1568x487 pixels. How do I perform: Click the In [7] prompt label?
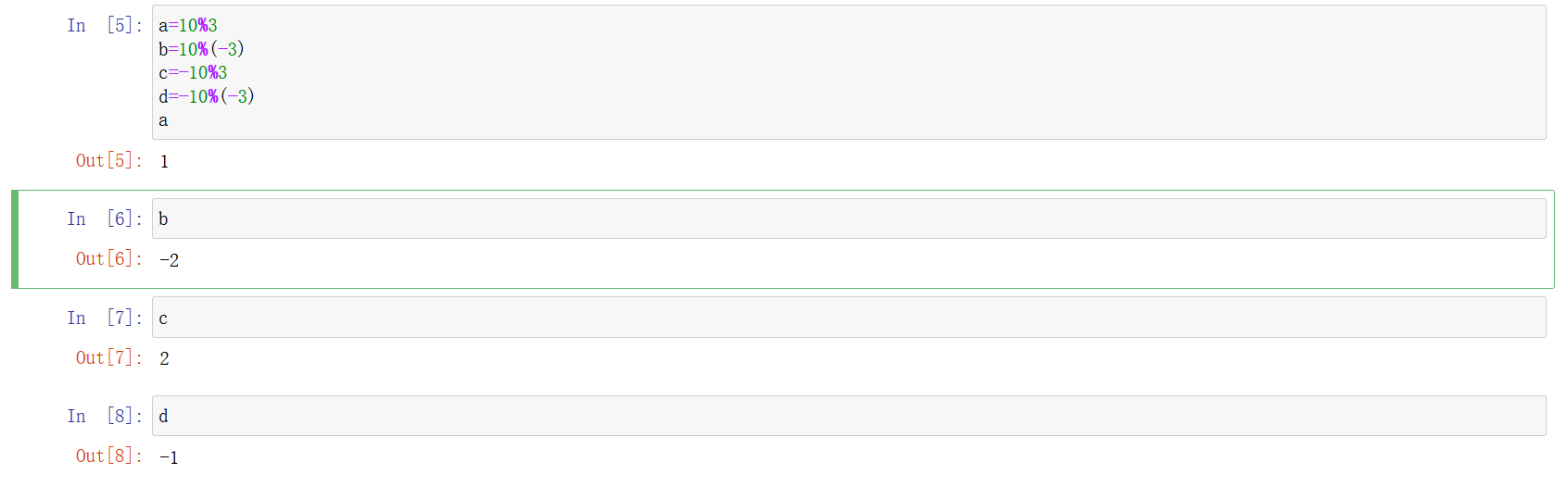coord(104,318)
